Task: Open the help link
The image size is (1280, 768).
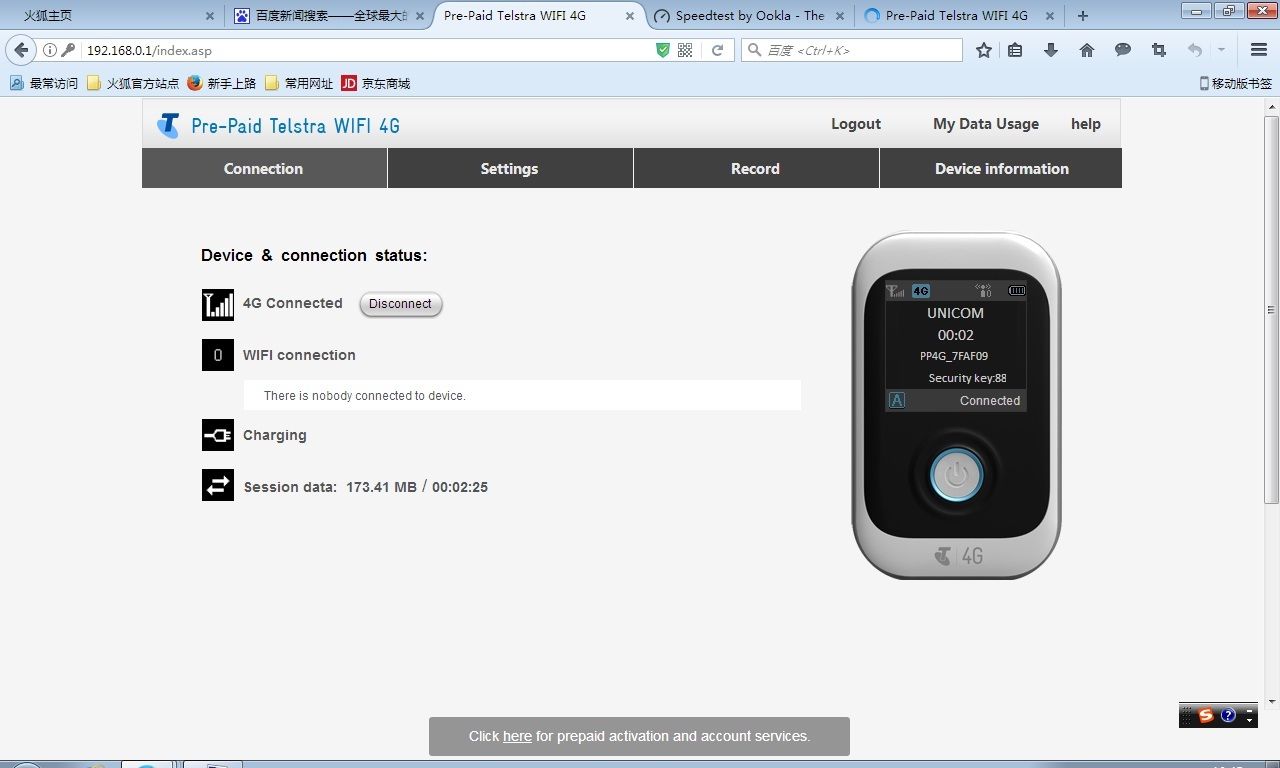Action: pos(1086,124)
